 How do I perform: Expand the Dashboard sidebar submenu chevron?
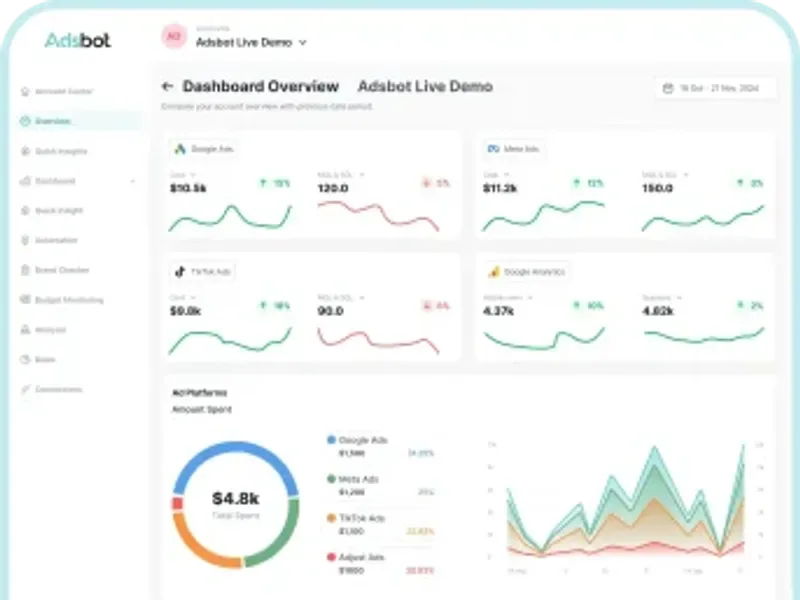click(x=133, y=181)
